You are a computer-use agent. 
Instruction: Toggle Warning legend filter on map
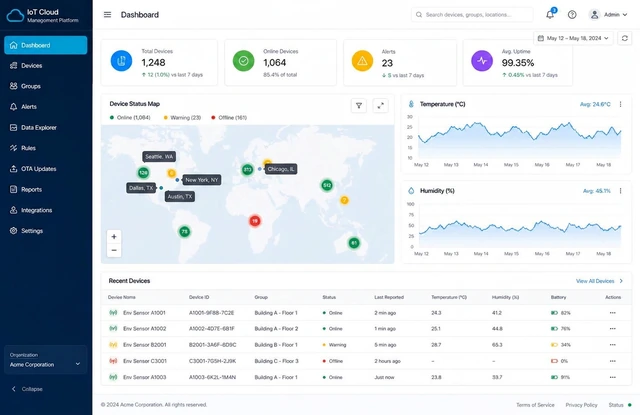click(182, 118)
